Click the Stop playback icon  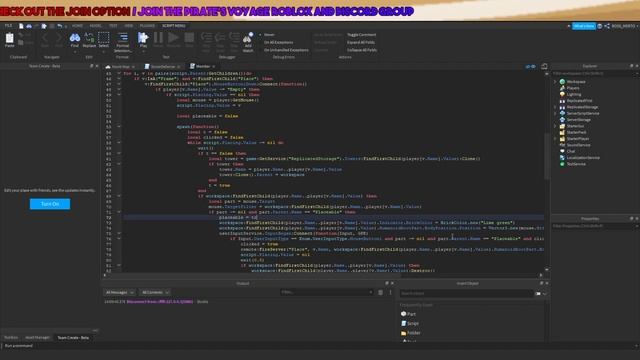189,38
